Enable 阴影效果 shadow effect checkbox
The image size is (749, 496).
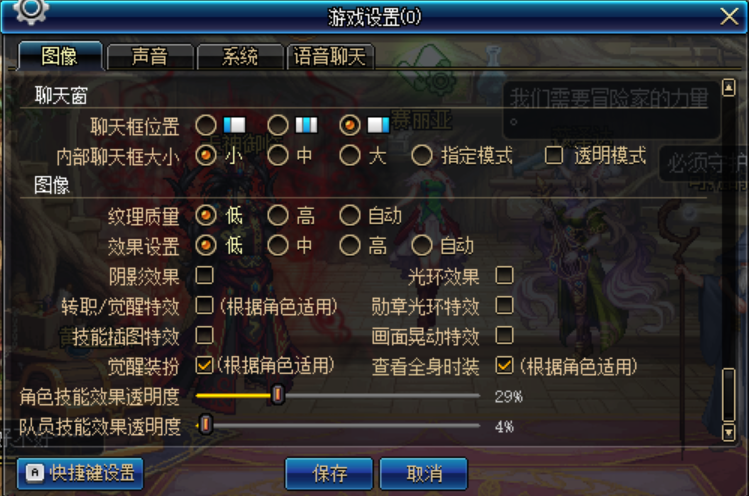(204, 276)
